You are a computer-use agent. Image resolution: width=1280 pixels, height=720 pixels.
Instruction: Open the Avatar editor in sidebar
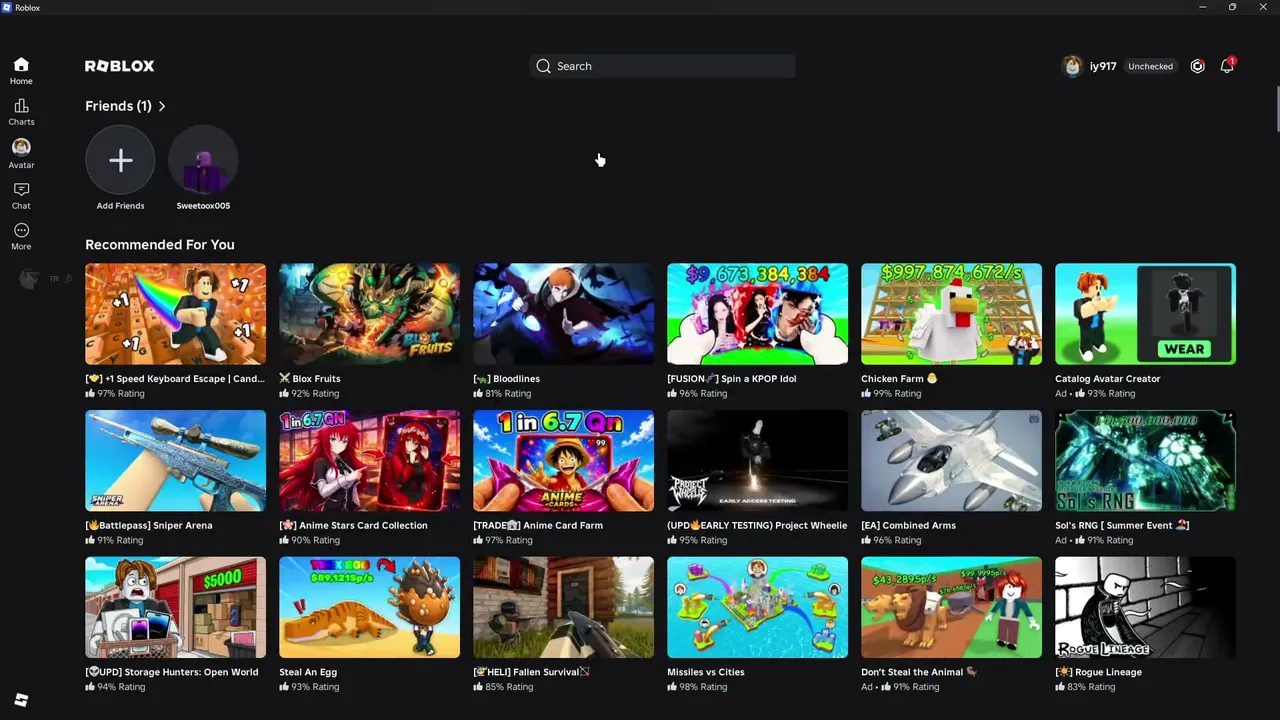coord(21,154)
